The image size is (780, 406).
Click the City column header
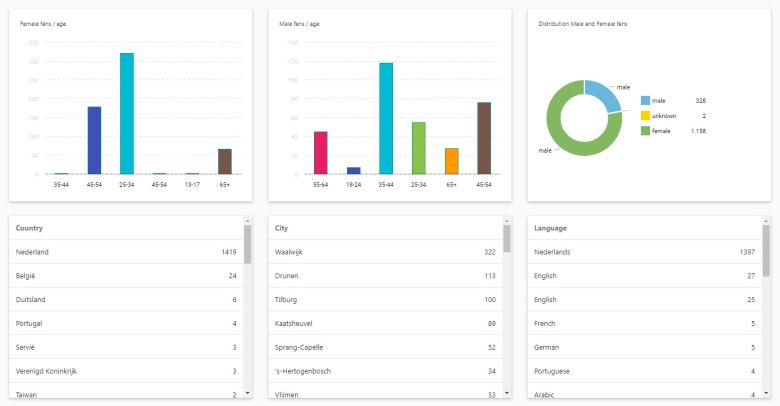(x=282, y=228)
